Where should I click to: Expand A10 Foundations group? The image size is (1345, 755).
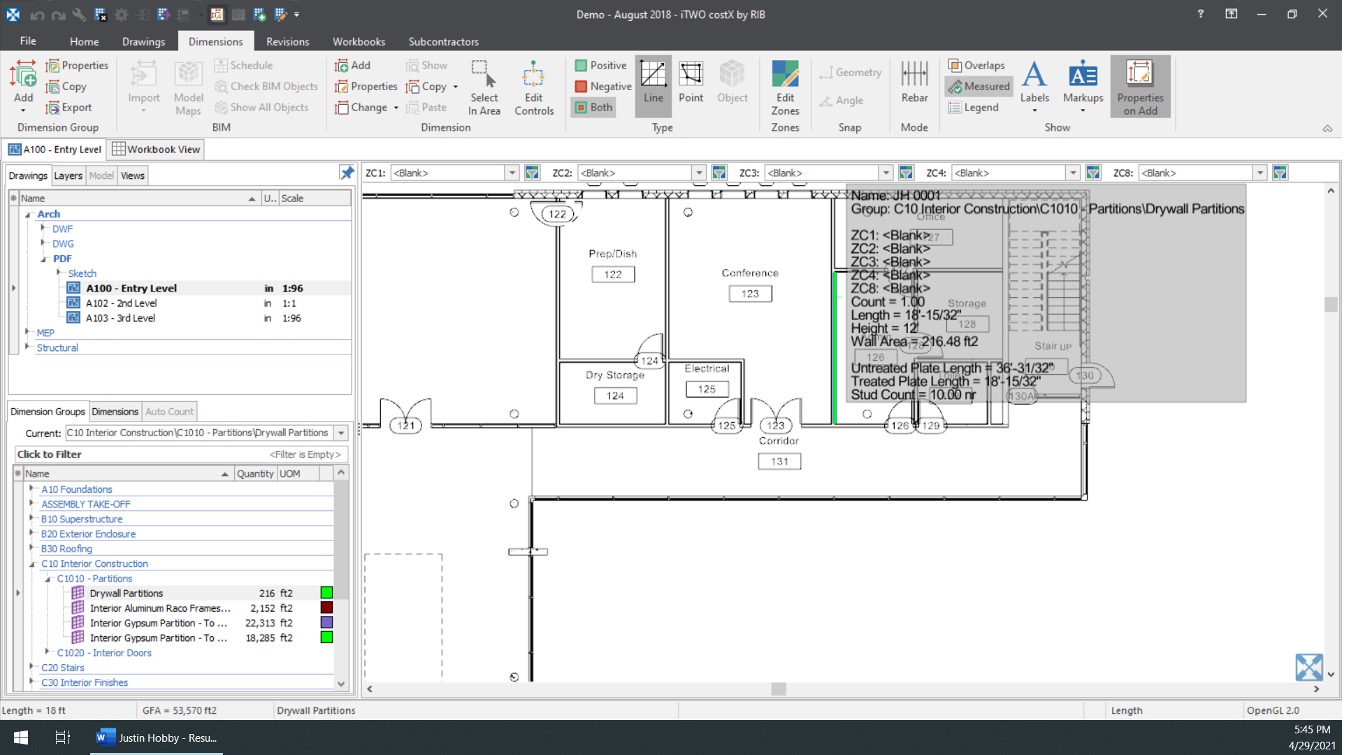click(32, 489)
